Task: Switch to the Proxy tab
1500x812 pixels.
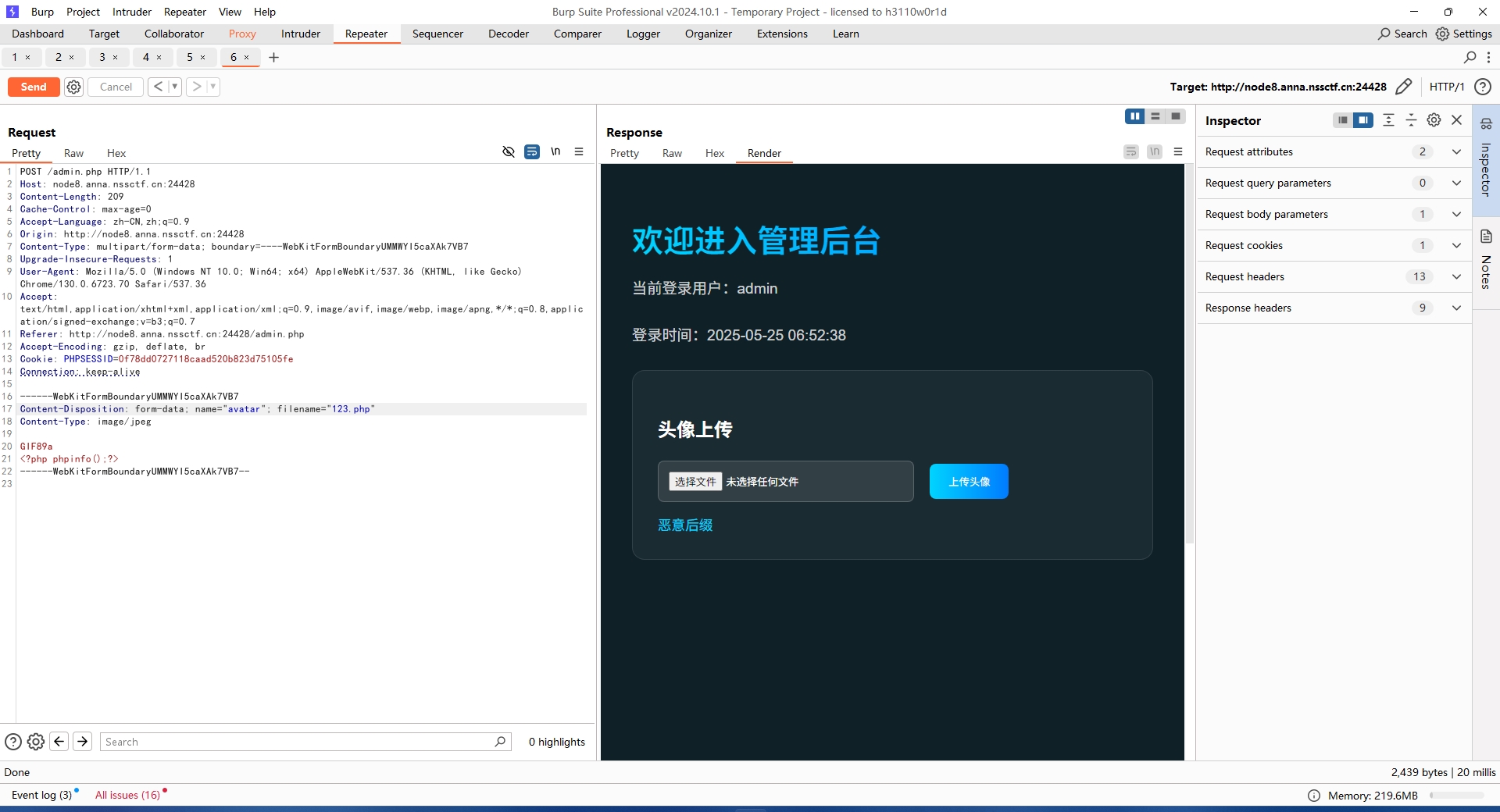Action: [242, 34]
